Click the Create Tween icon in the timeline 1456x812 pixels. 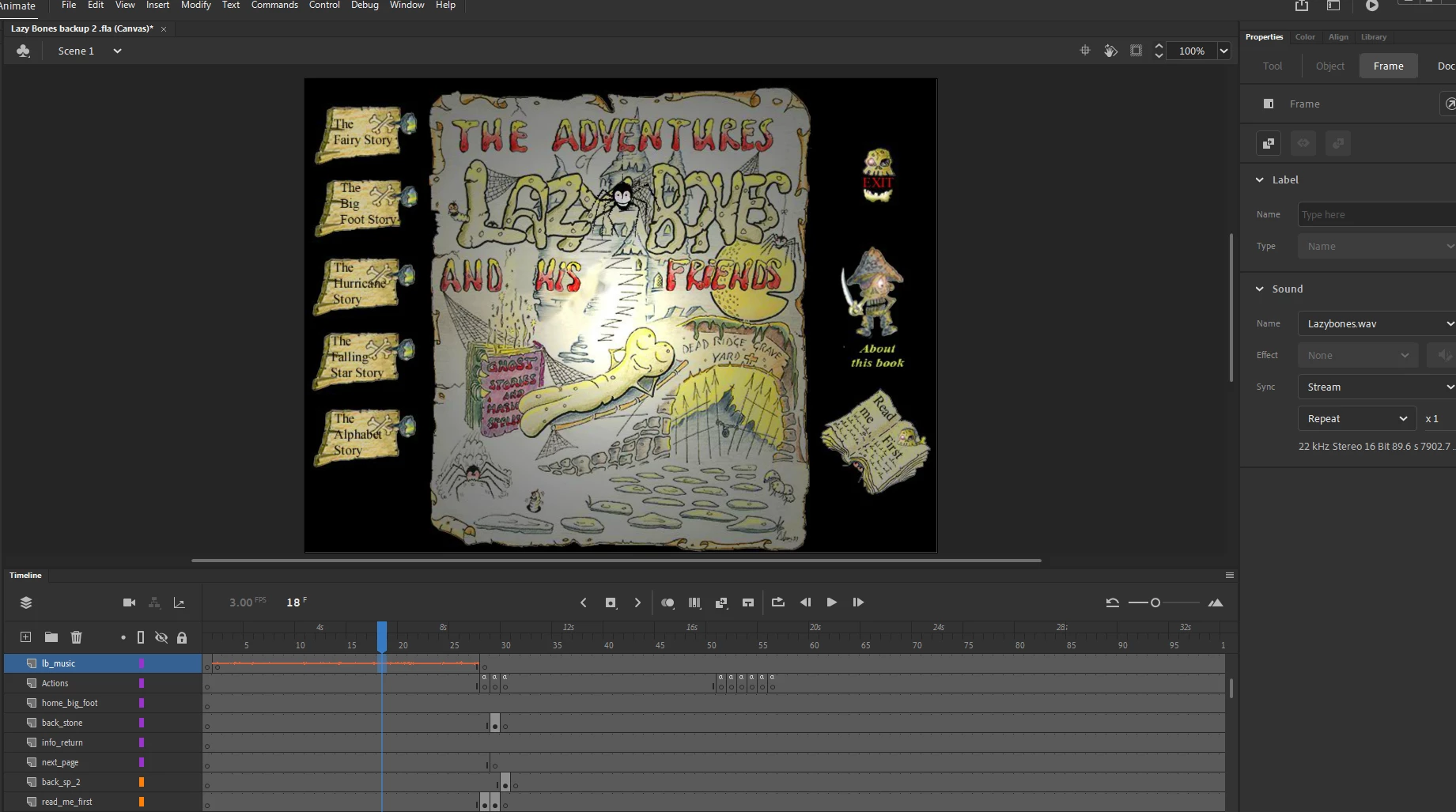click(x=721, y=602)
